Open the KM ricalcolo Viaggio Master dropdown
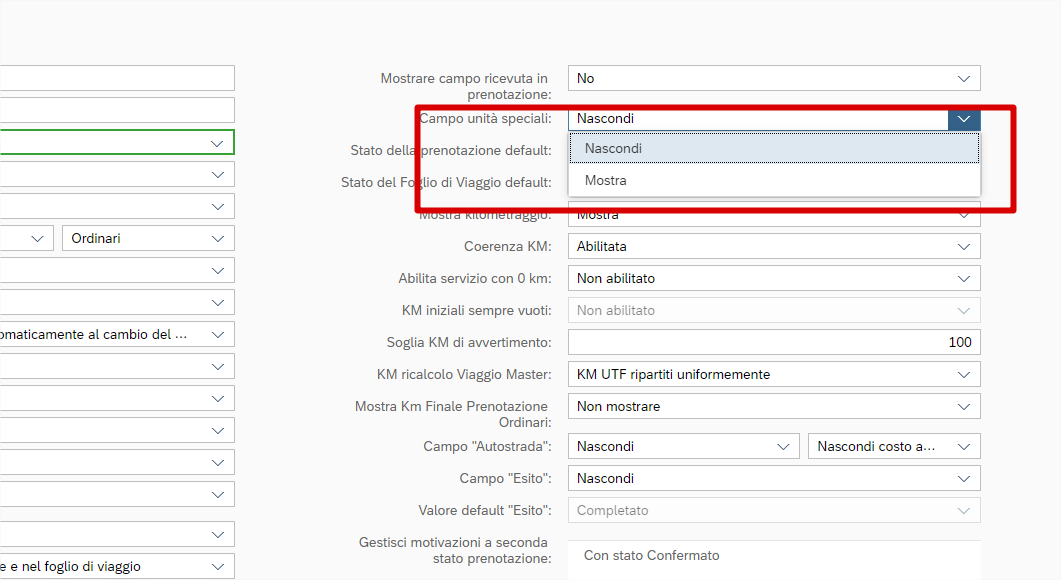The width and height of the screenshot is (1061, 580). (x=963, y=375)
